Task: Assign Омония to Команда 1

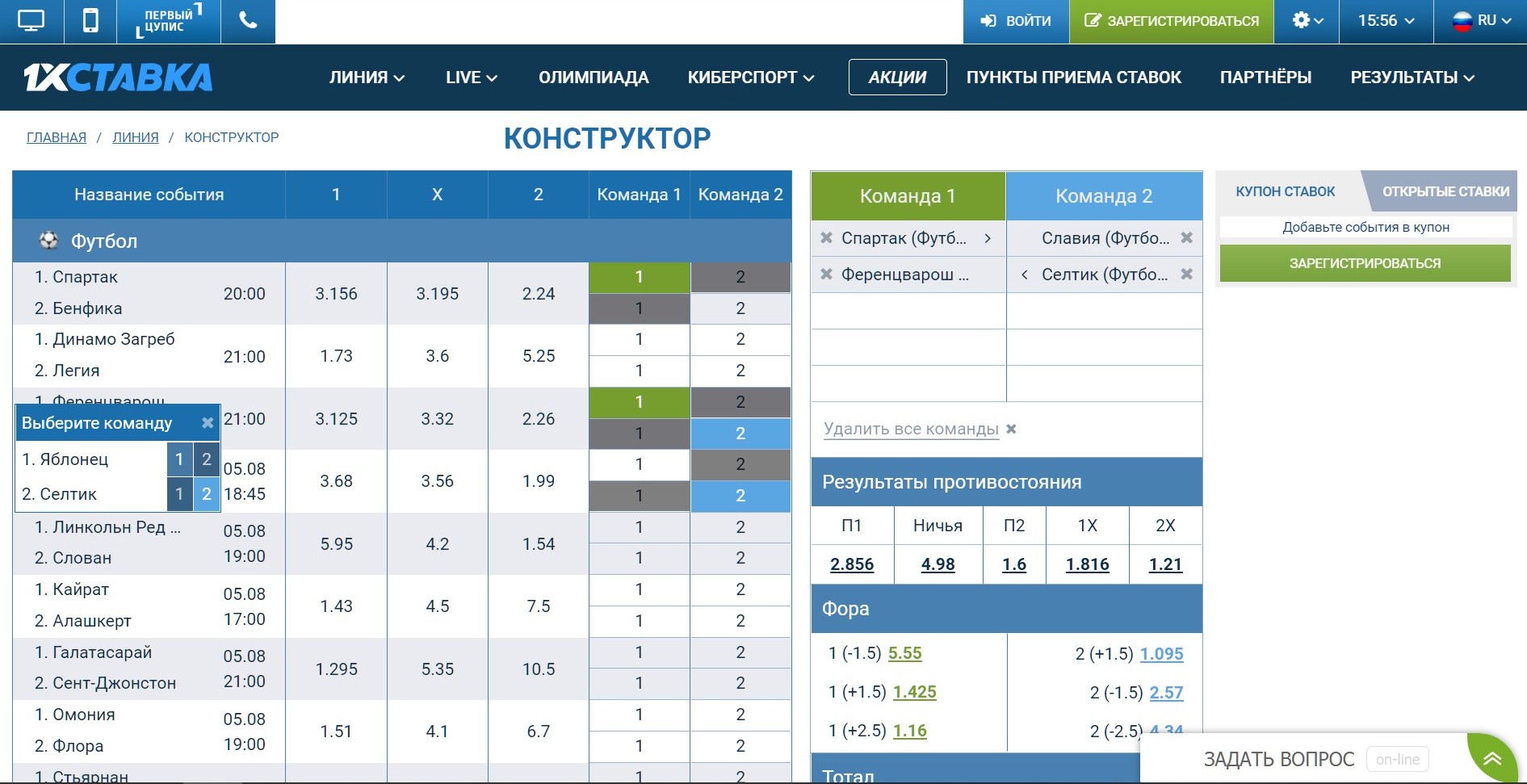Action: [640, 715]
